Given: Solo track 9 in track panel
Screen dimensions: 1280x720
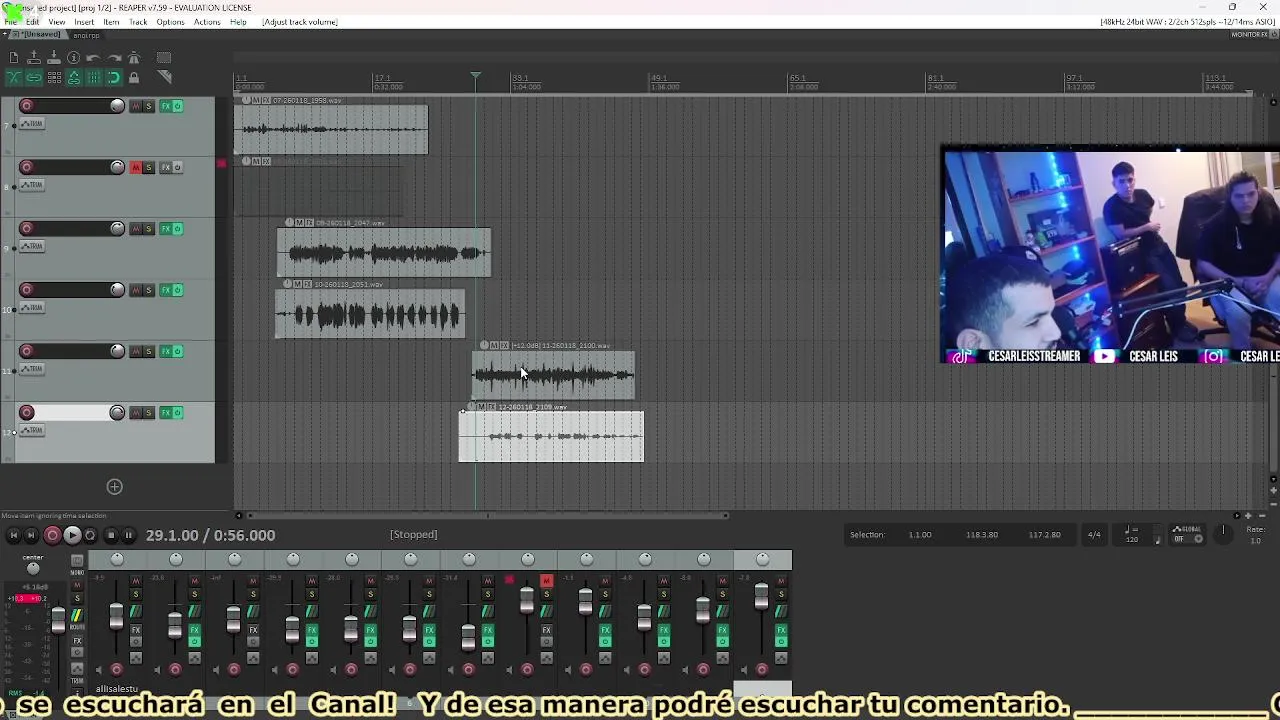Looking at the screenshot, I should pos(149,229).
